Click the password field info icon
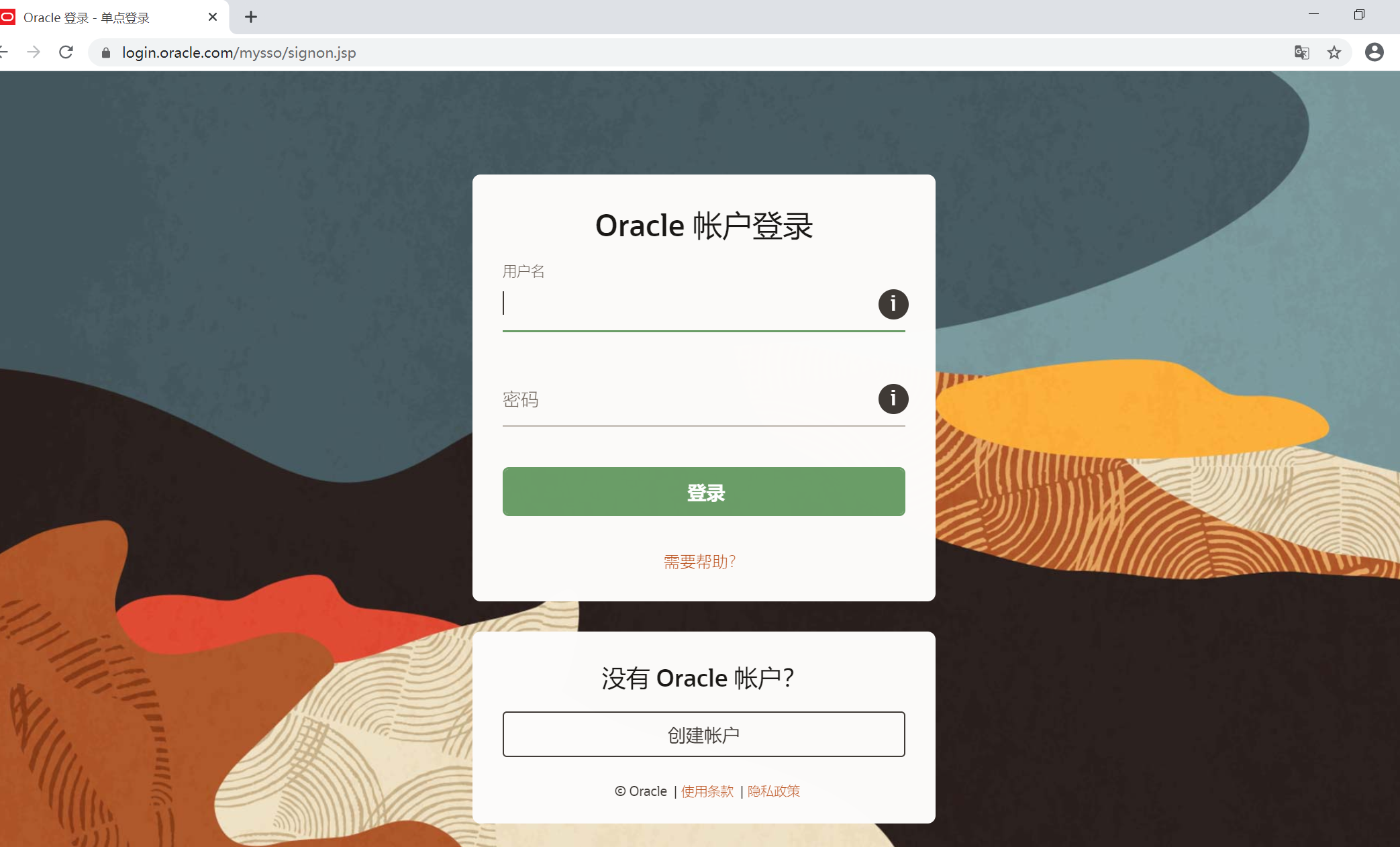 (893, 399)
